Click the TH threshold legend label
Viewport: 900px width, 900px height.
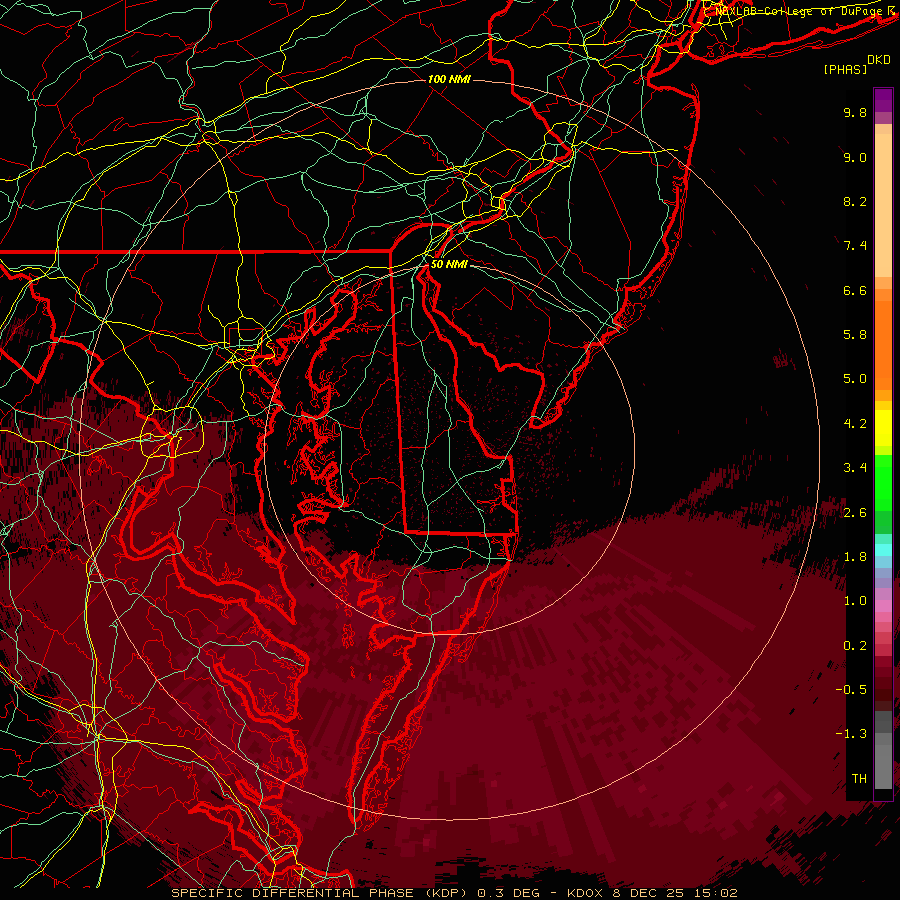point(859,779)
